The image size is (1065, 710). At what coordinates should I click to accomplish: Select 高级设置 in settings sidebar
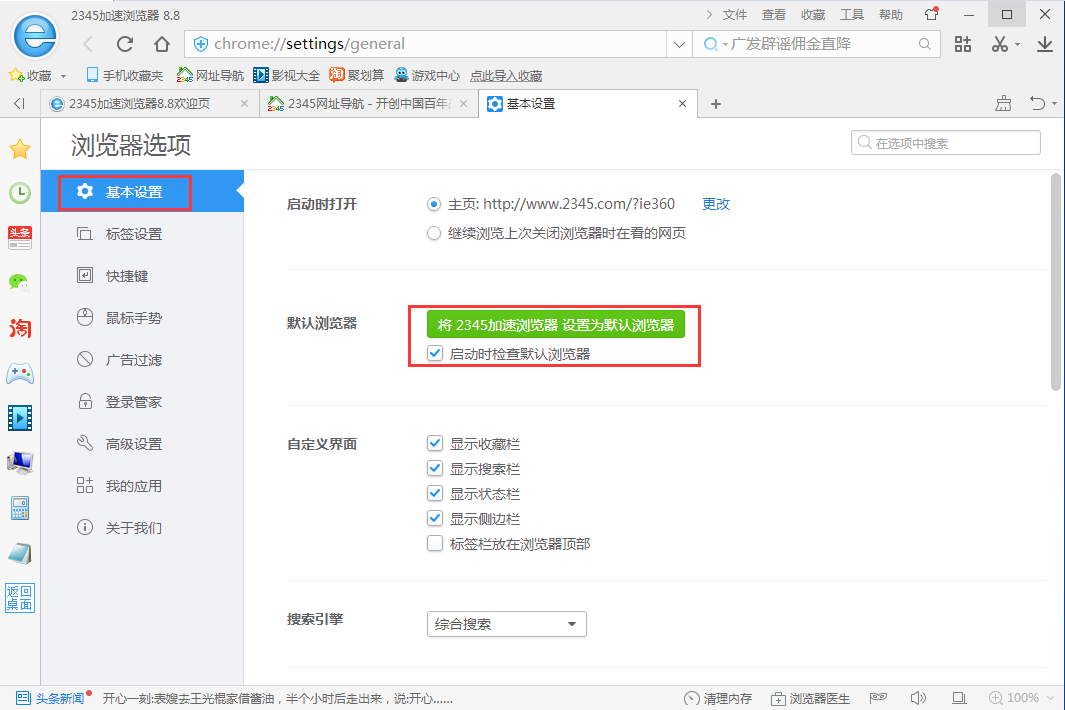point(142,444)
